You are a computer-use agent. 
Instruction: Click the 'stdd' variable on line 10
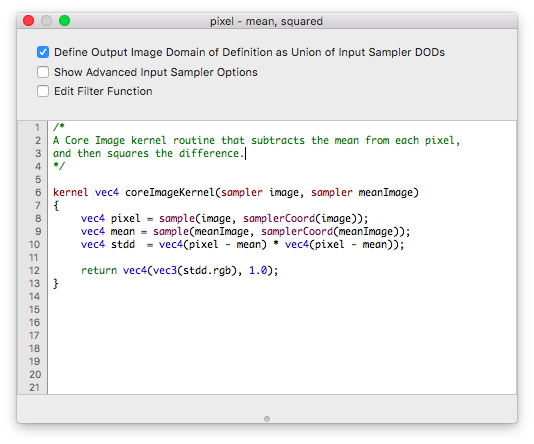(x=123, y=244)
